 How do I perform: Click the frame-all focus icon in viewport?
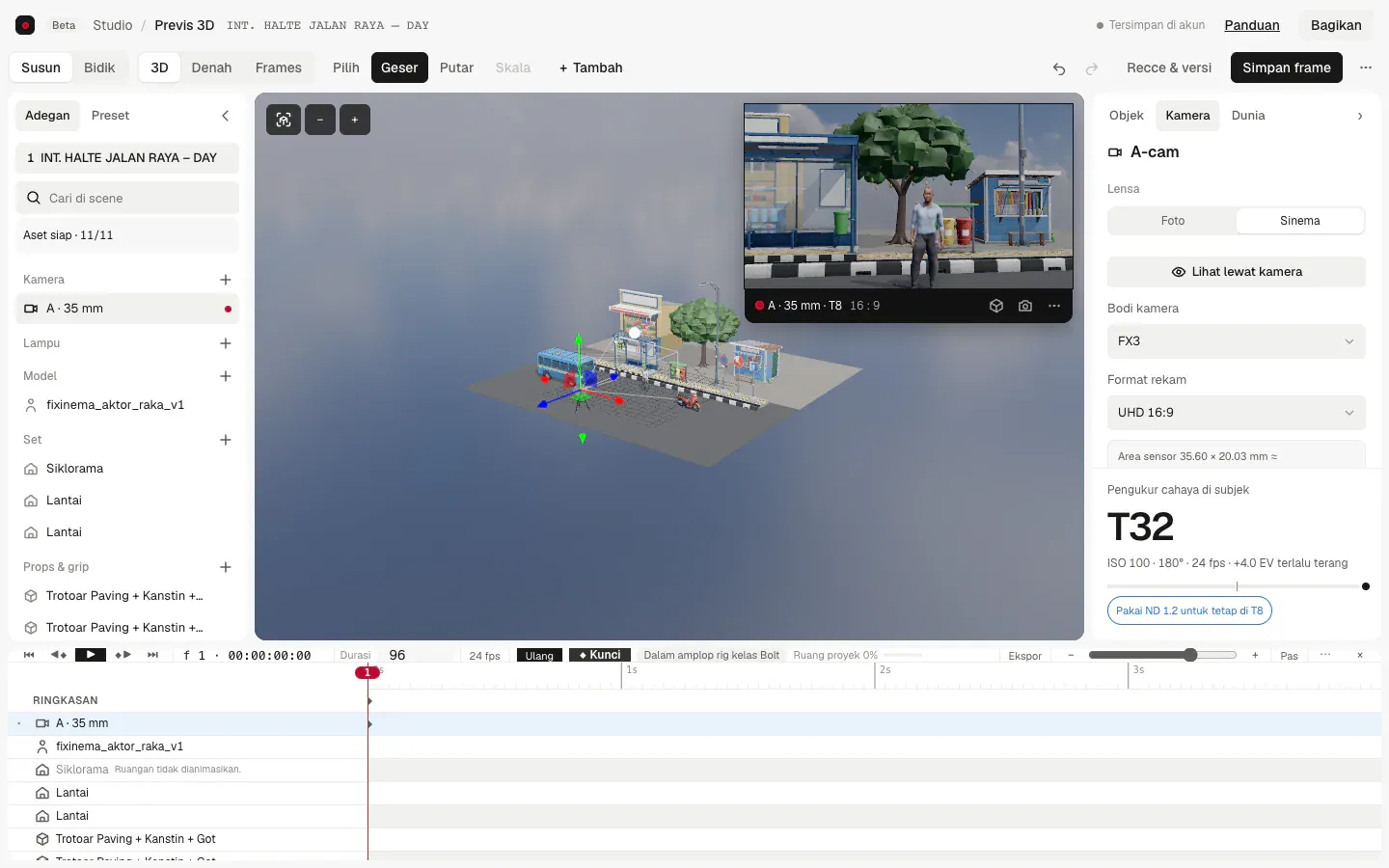click(x=283, y=120)
